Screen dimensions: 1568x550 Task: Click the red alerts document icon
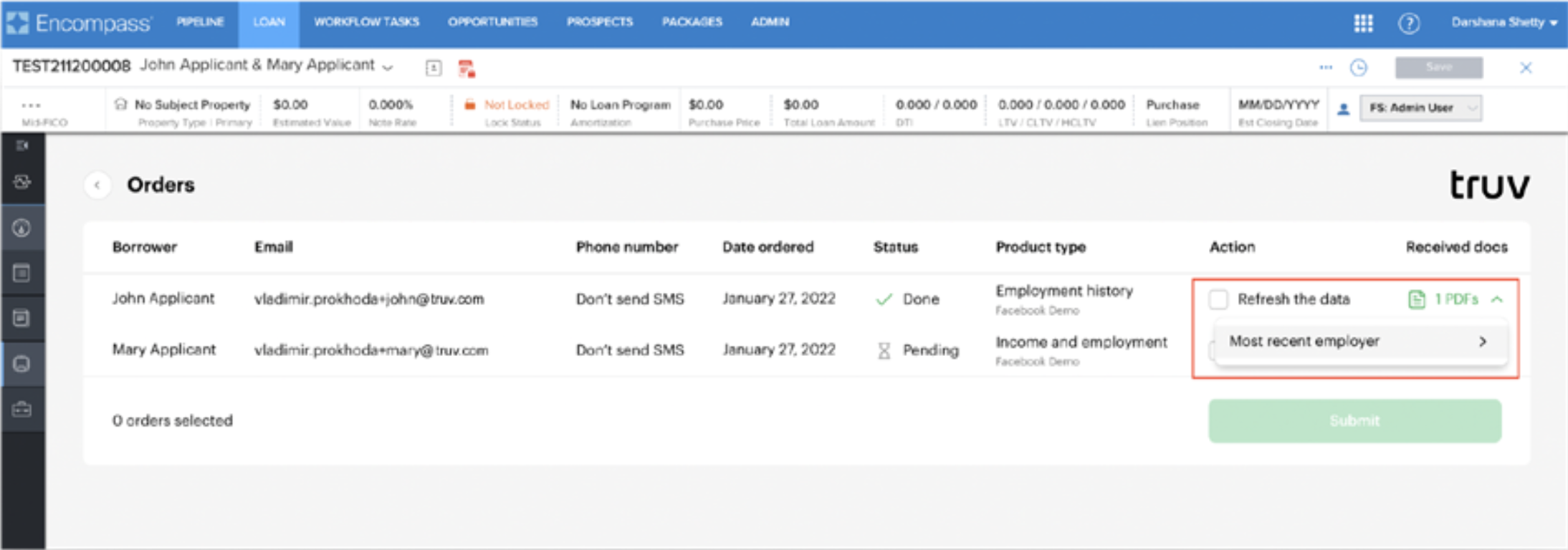pyautogui.click(x=467, y=68)
